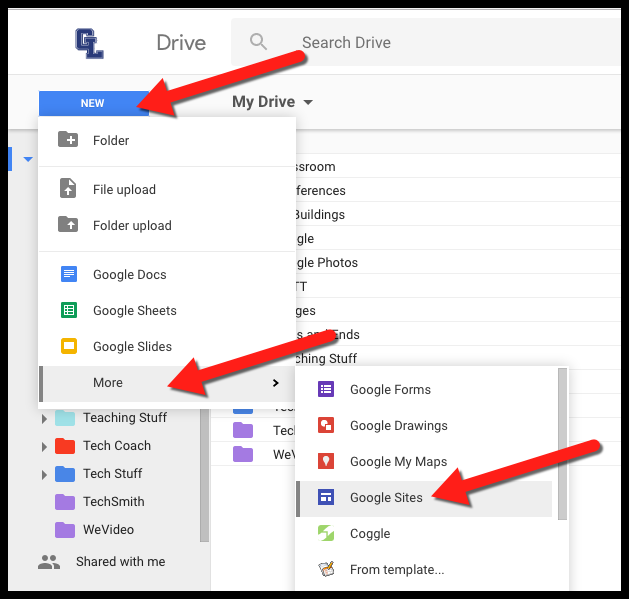Click the new folder plus icon

68,140
